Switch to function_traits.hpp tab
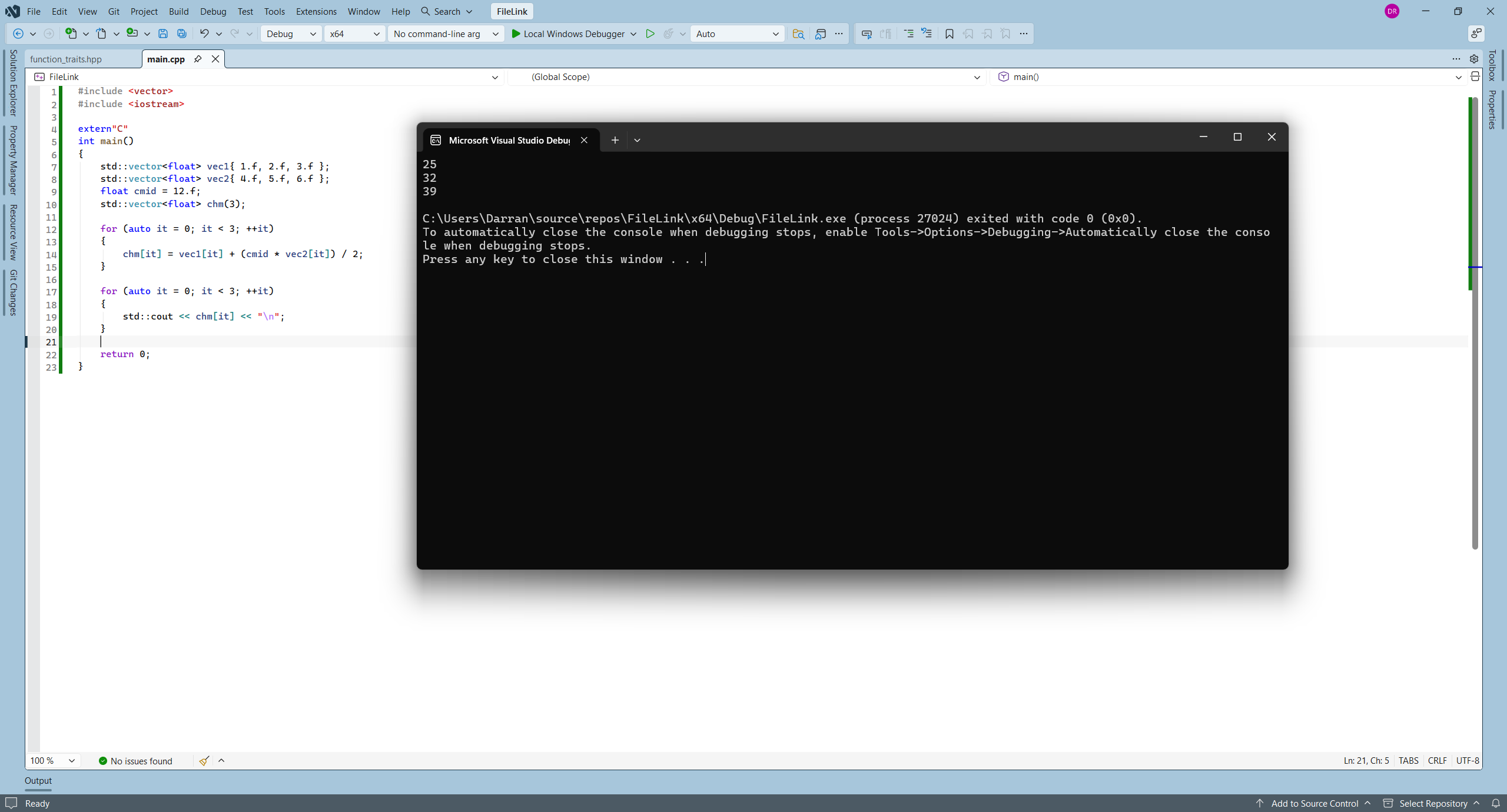This screenshot has width=1507, height=812. click(66, 59)
